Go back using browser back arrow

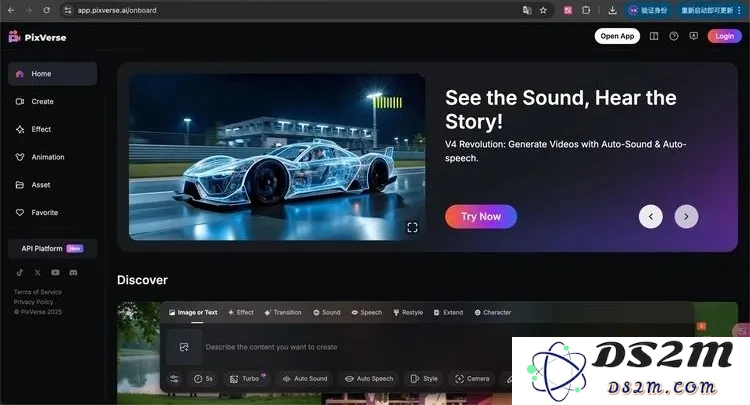(x=11, y=10)
